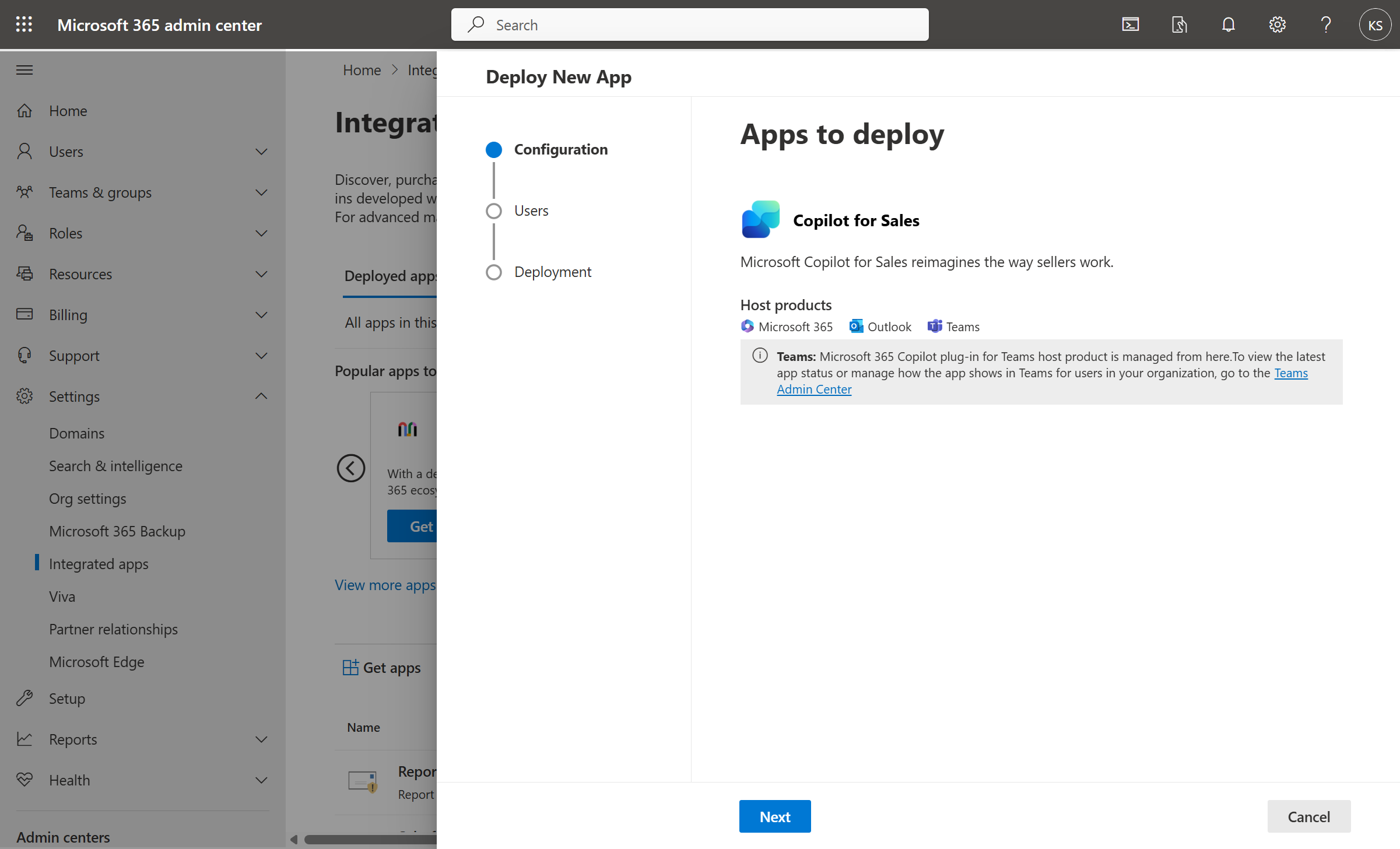Click the search input field

pyautogui.click(x=689, y=24)
